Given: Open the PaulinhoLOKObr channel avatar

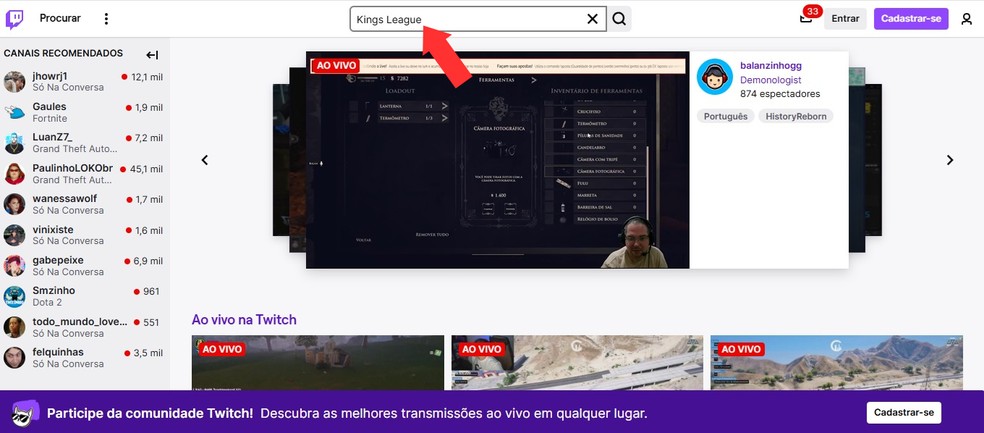Looking at the screenshot, I should point(14,174).
